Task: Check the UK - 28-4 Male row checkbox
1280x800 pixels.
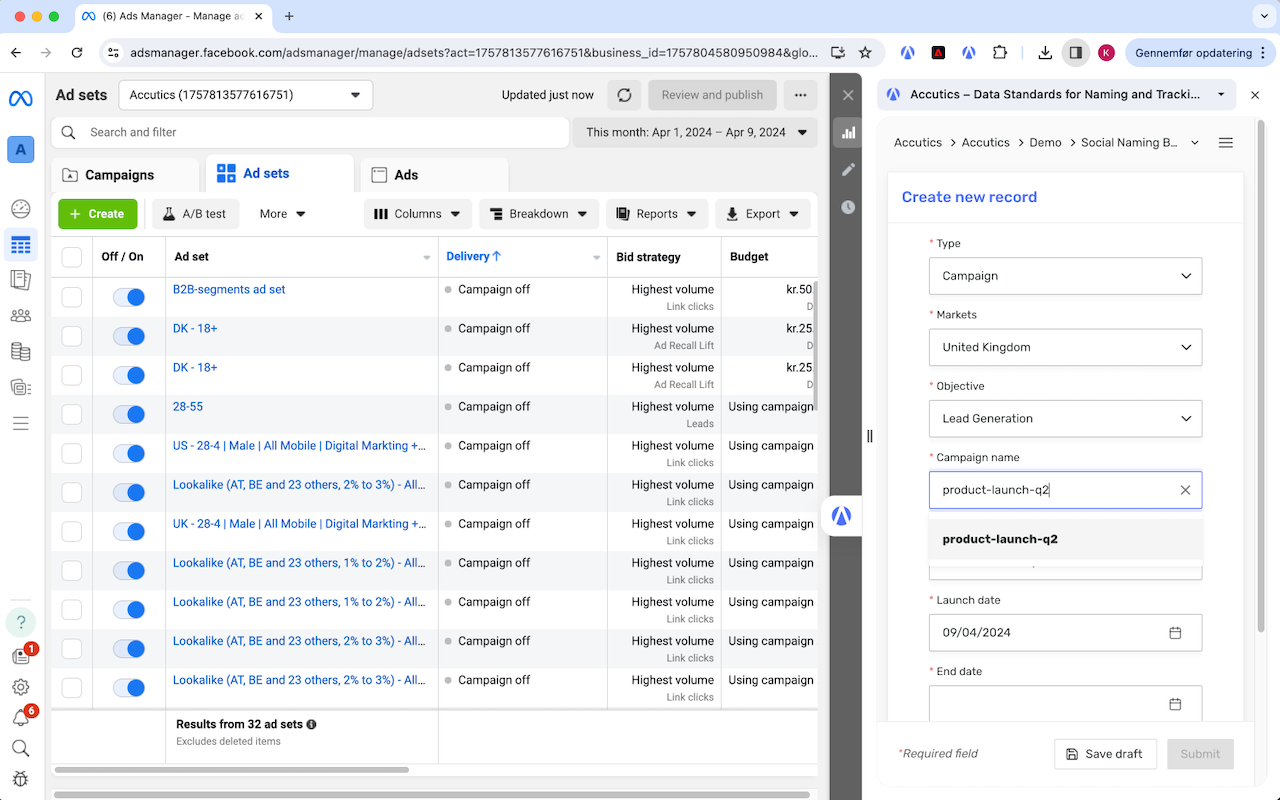Action: [72, 531]
